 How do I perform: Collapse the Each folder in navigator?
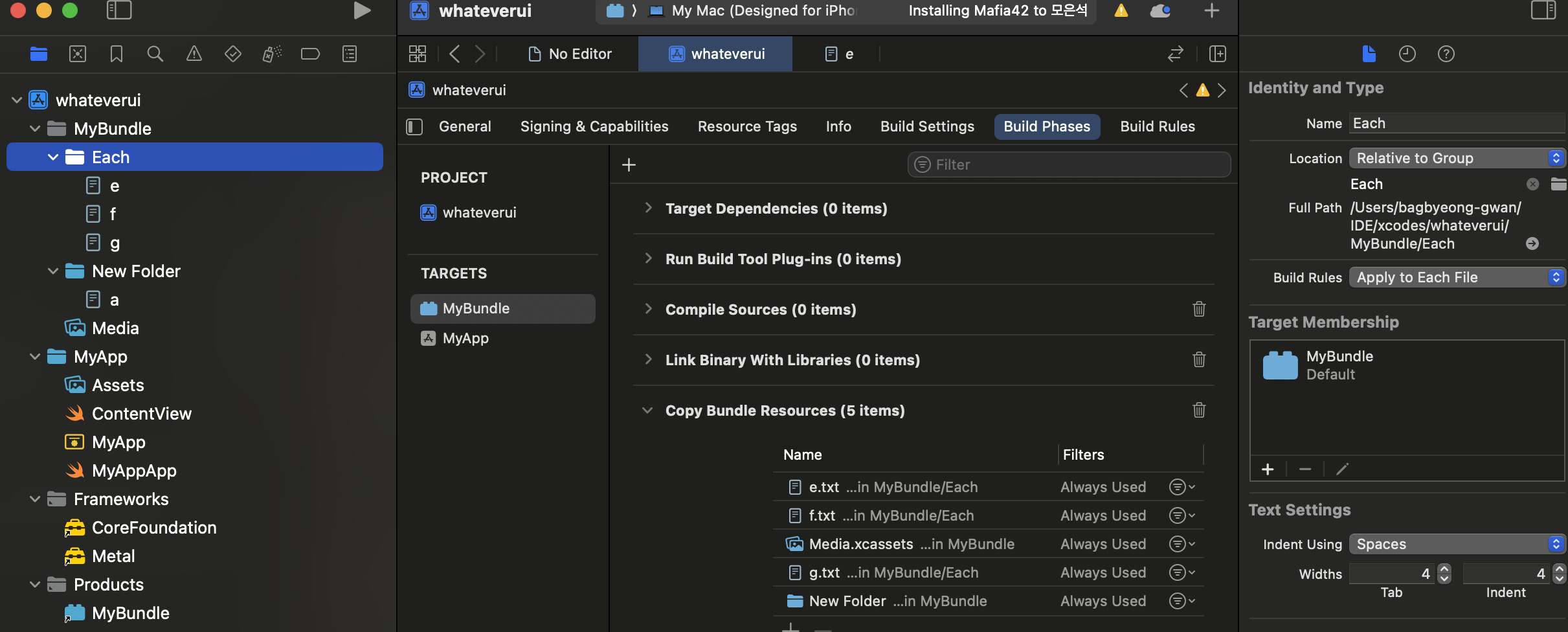click(x=53, y=157)
